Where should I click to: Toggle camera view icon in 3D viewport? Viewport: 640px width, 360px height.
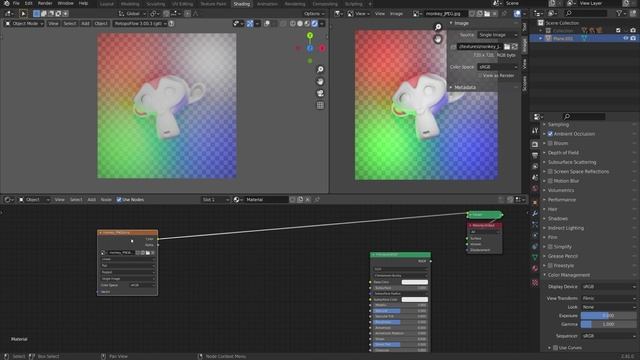click(320, 93)
